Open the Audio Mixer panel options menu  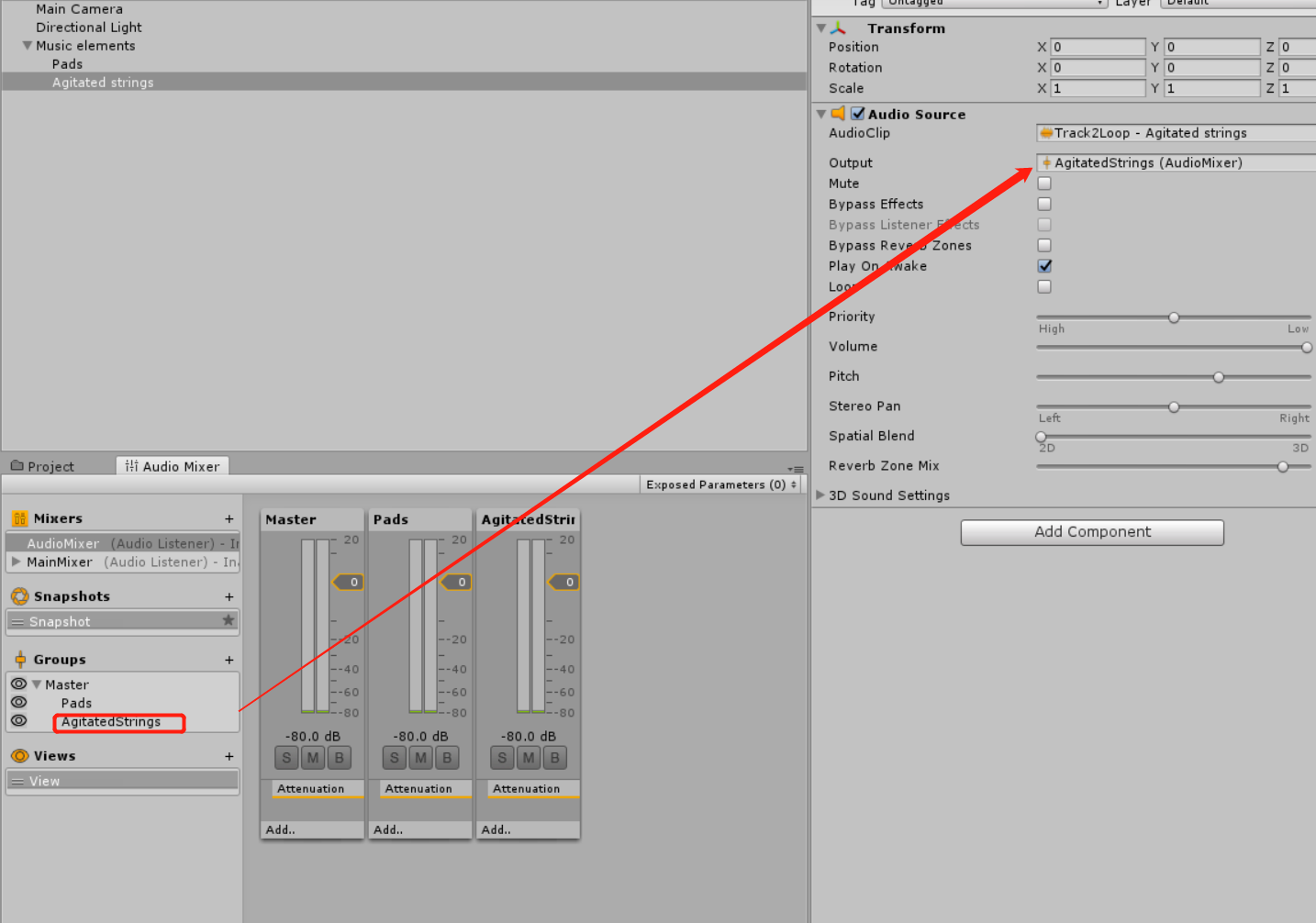click(x=796, y=469)
